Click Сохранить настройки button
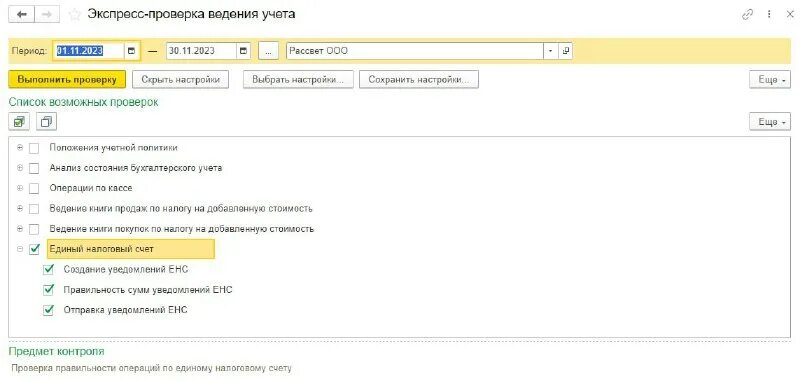The width and height of the screenshot is (800, 381). click(x=419, y=80)
